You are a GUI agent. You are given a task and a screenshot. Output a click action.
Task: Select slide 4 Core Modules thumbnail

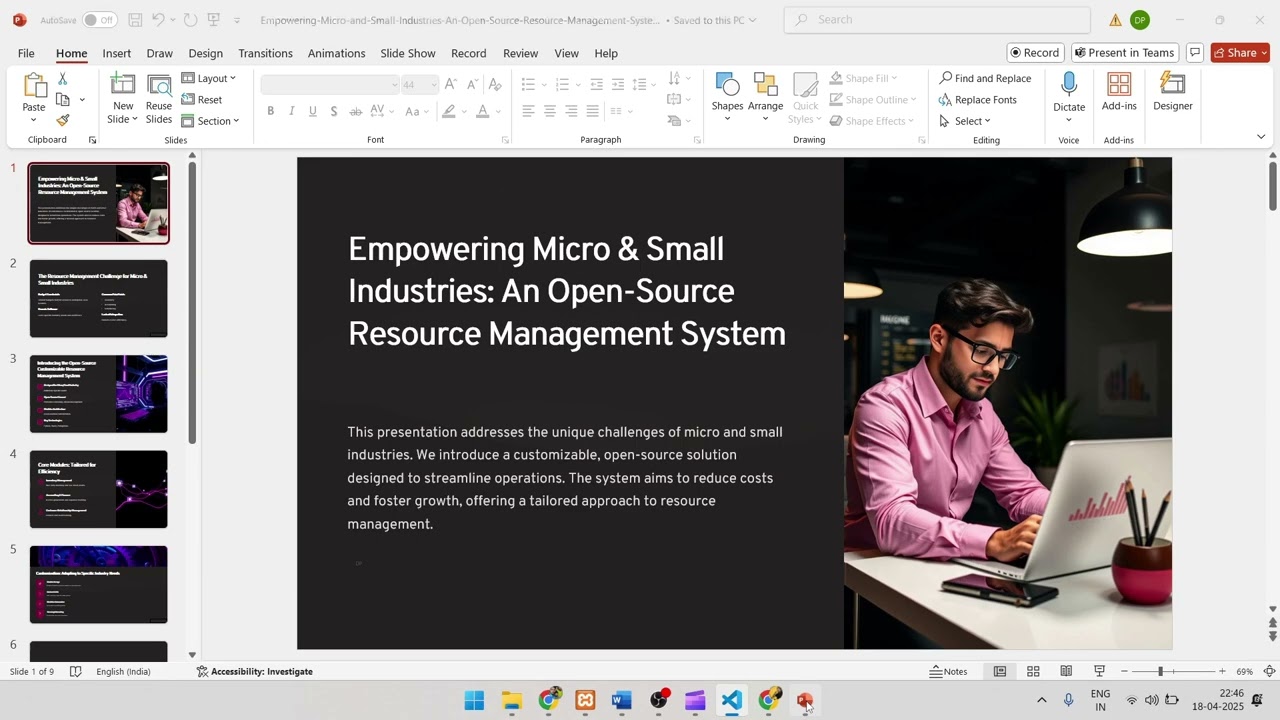point(99,489)
